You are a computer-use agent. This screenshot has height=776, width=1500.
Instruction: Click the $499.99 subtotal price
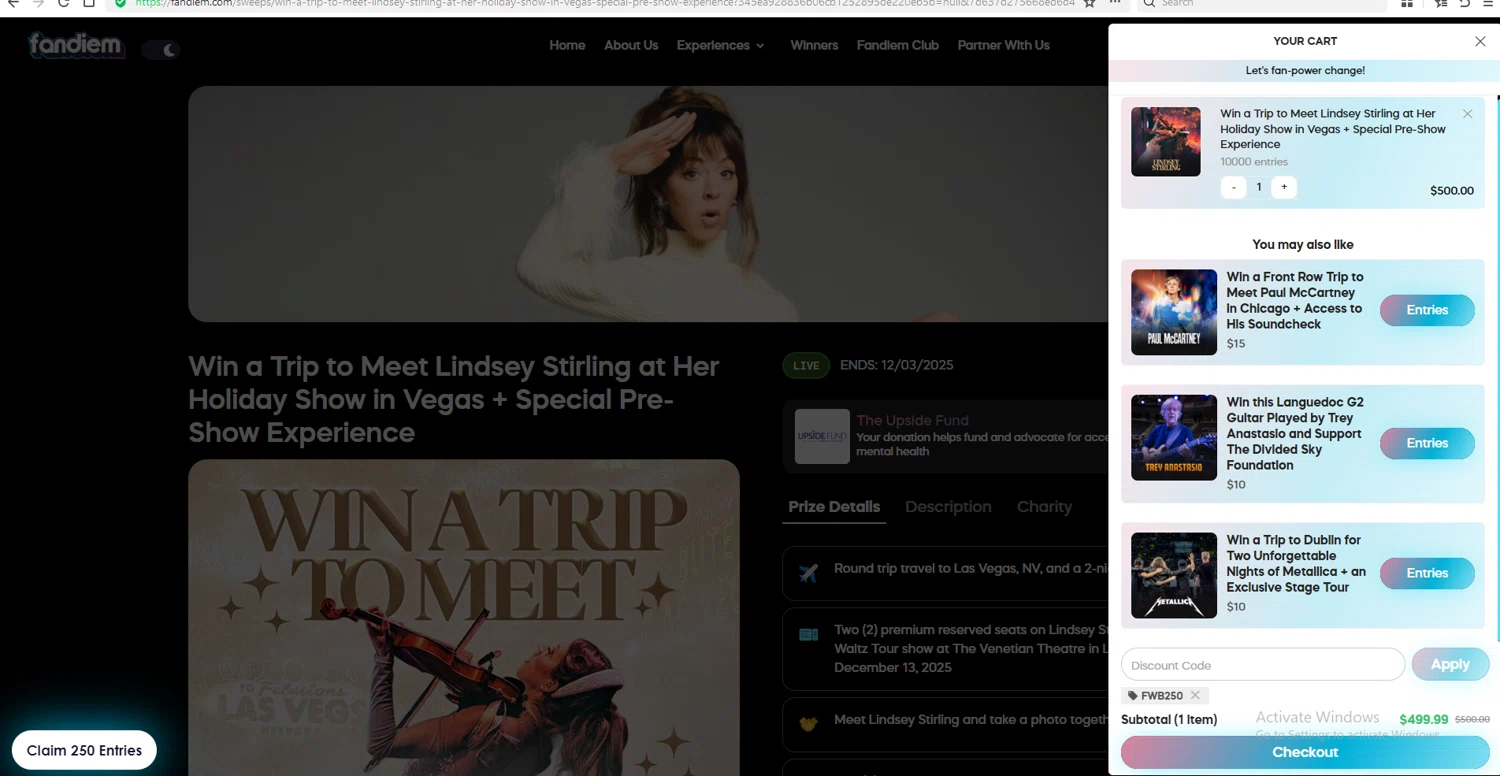[1424, 719]
